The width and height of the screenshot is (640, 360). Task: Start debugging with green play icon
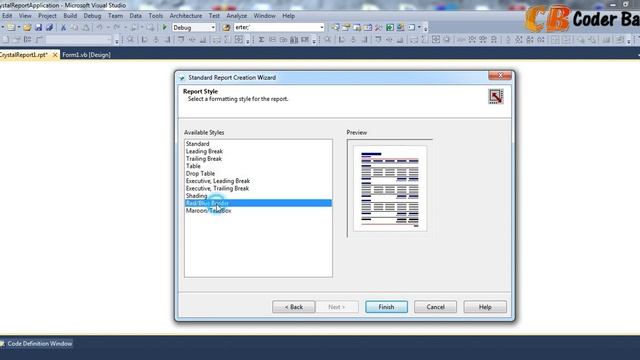click(164, 27)
